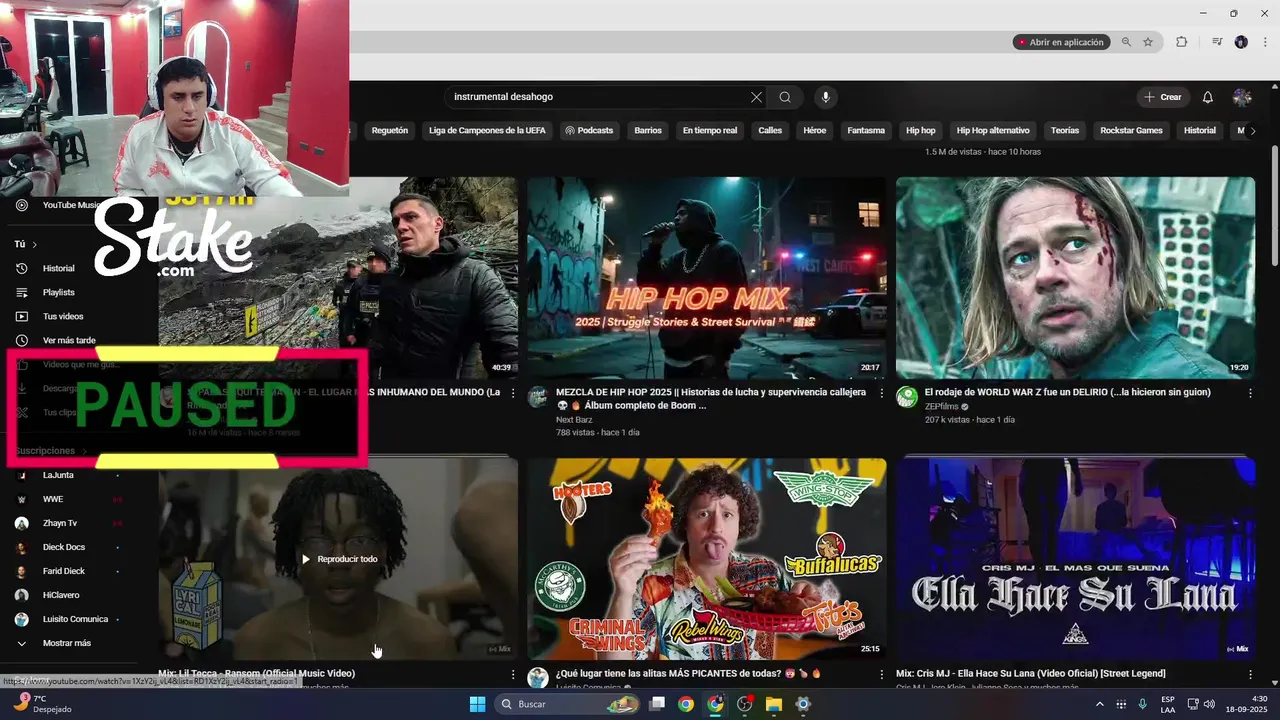Click the Crear button
Image resolution: width=1280 pixels, height=720 pixels.
click(1163, 97)
